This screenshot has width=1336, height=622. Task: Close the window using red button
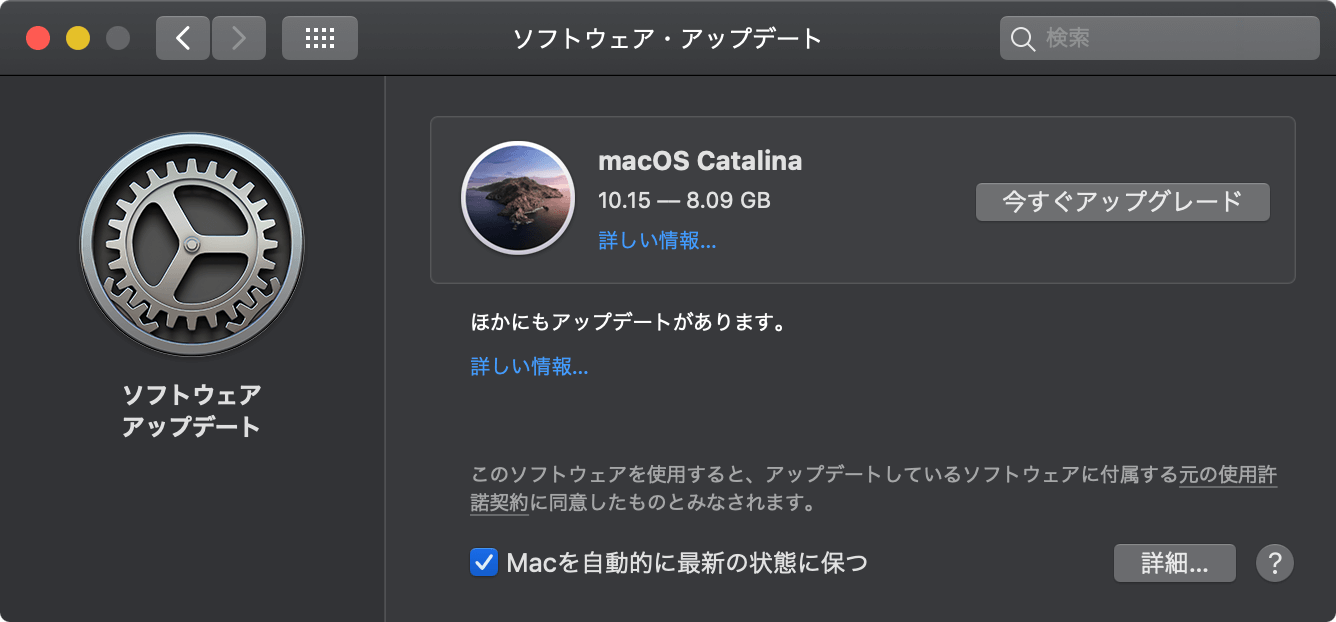(38, 39)
